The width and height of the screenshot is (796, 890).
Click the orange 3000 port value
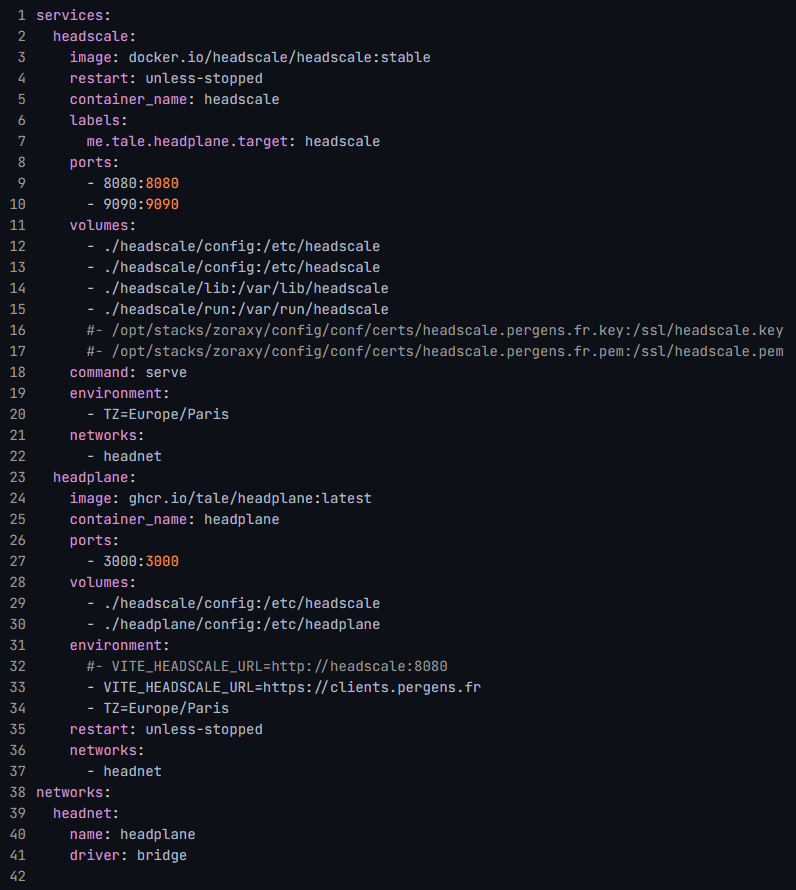(162, 561)
